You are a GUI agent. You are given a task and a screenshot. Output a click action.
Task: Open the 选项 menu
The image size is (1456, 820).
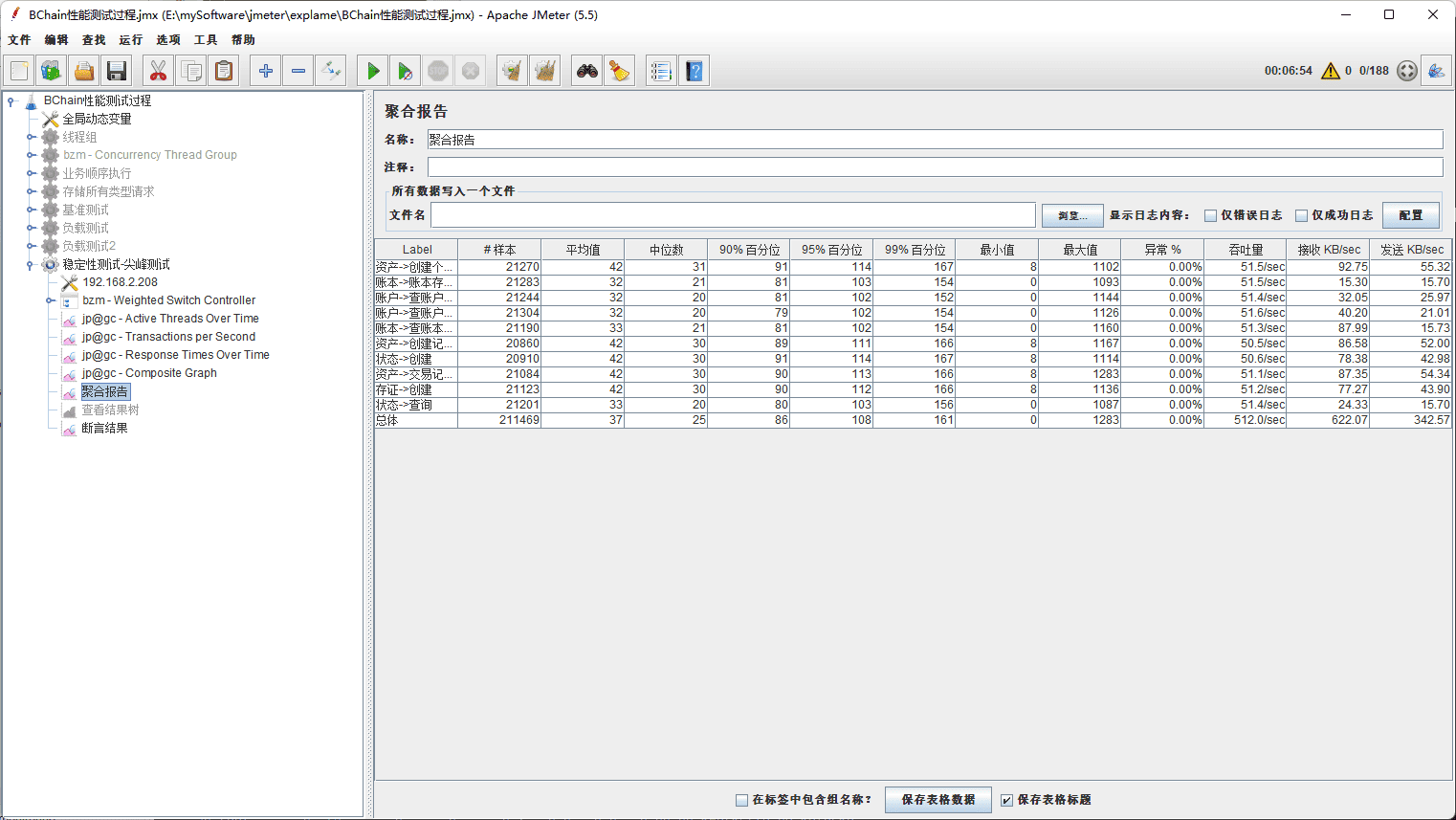click(x=167, y=40)
